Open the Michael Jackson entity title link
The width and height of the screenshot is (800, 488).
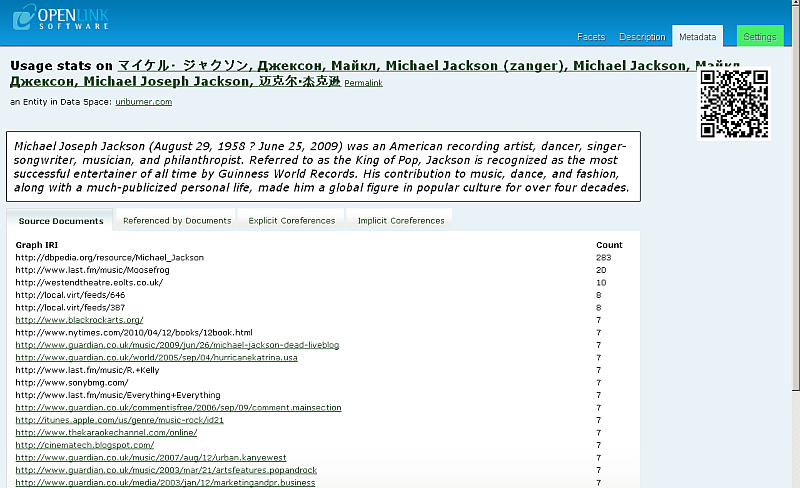374,73
